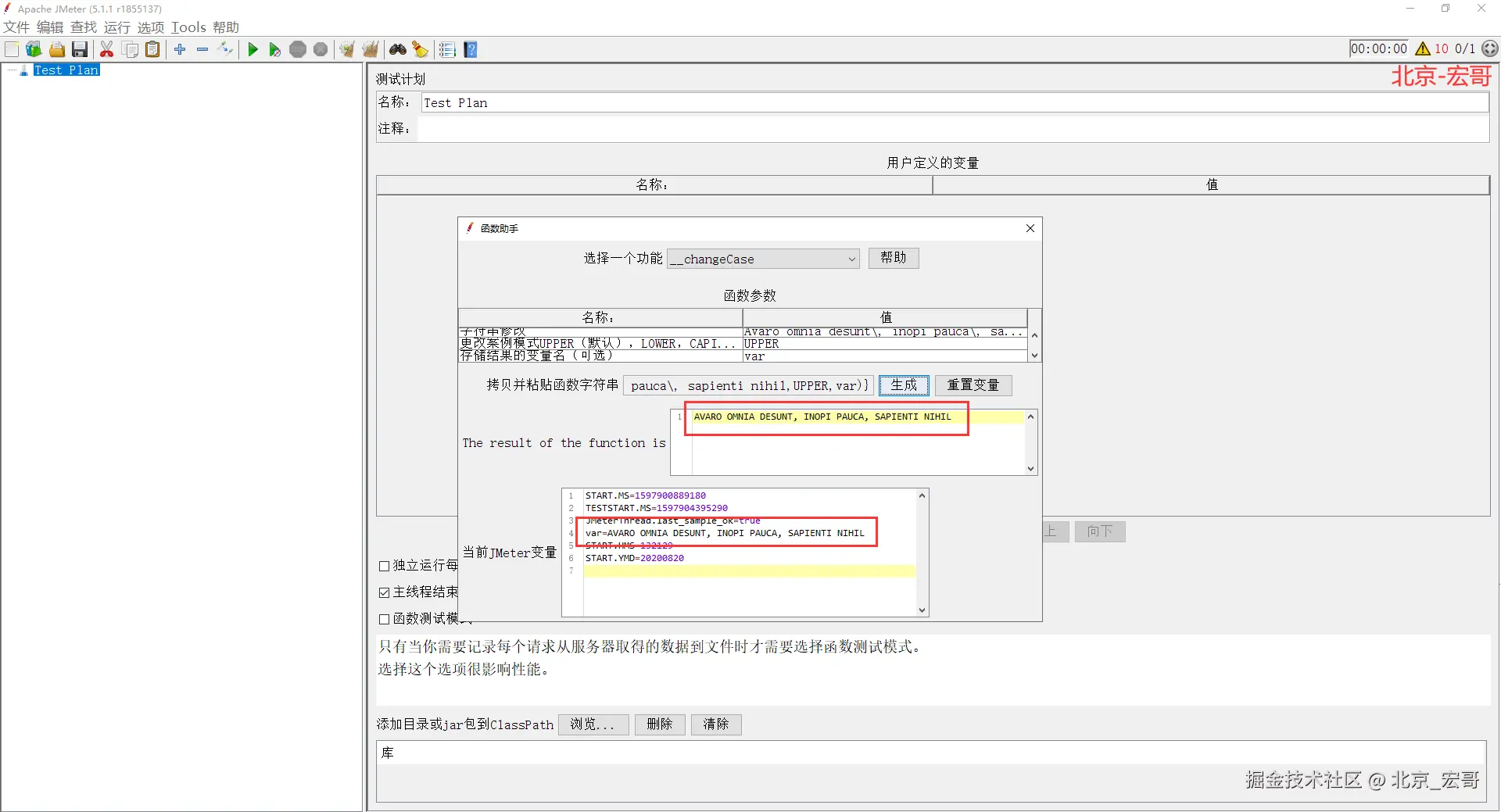Cut selection using scissors icon
The height and width of the screenshot is (812, 1501).
pos(107,49)
